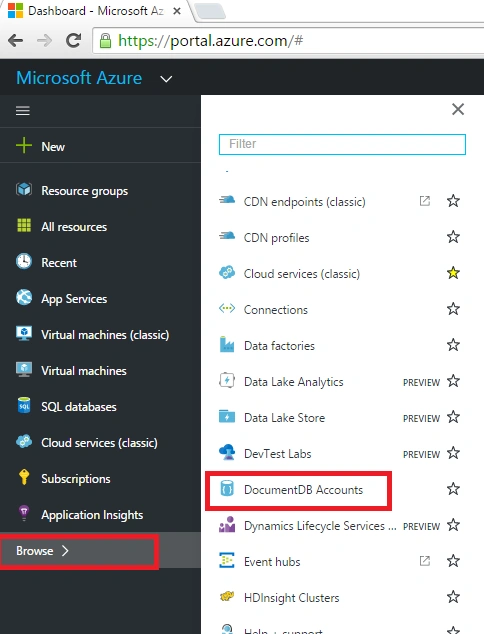Screen dimensions: 484x634
Task: Unfavorite Cloud services (classic) yellow star
Action: [x=453, y=273]
